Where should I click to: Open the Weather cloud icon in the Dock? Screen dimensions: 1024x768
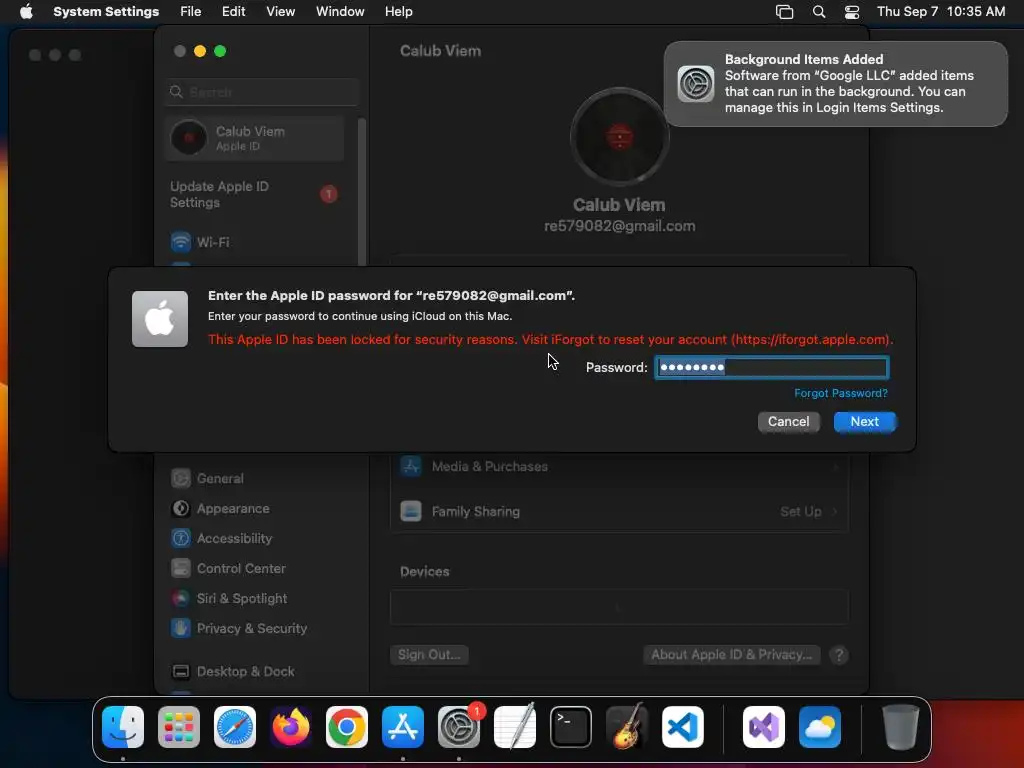[x=820, y=727]
